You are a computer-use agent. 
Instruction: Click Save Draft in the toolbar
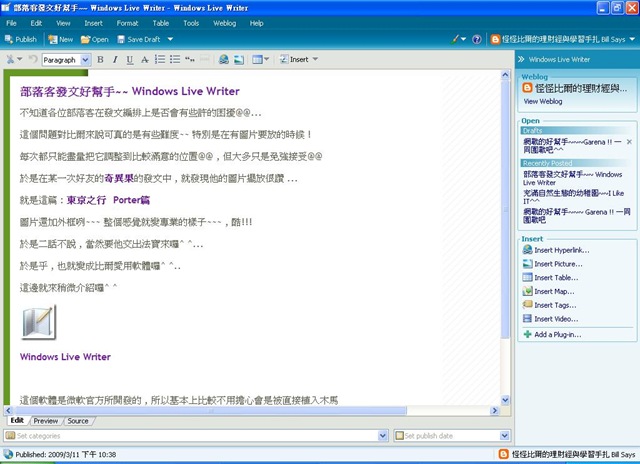coord(139,40)
